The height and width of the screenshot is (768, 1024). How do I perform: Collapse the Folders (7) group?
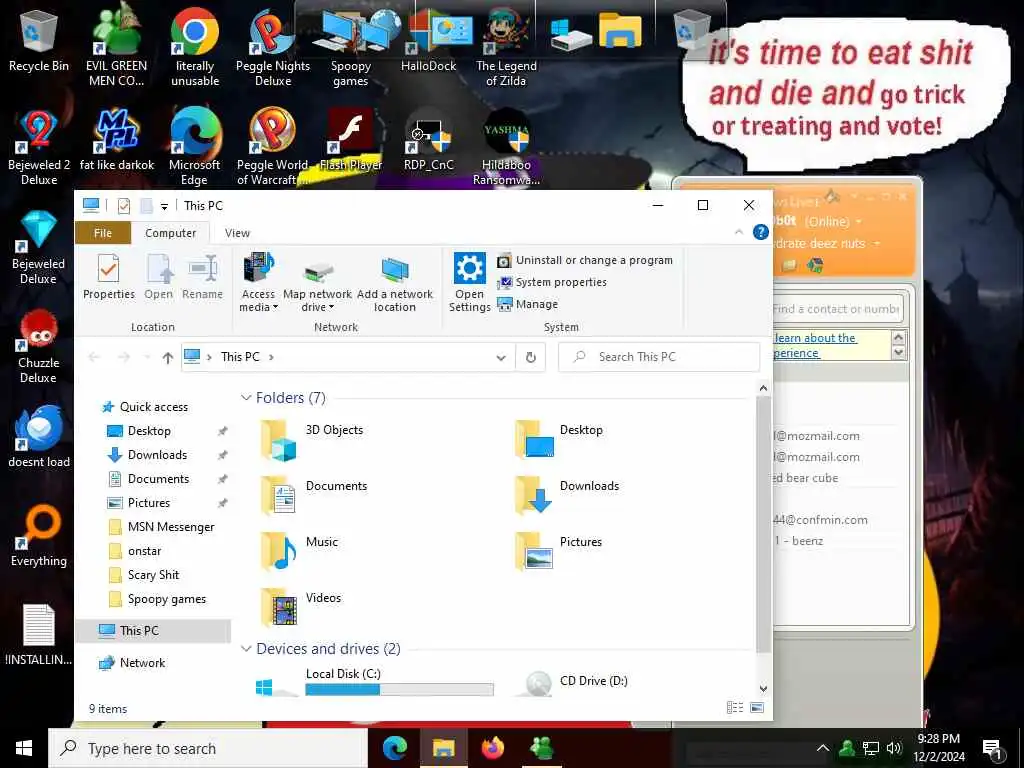point(246,398)
